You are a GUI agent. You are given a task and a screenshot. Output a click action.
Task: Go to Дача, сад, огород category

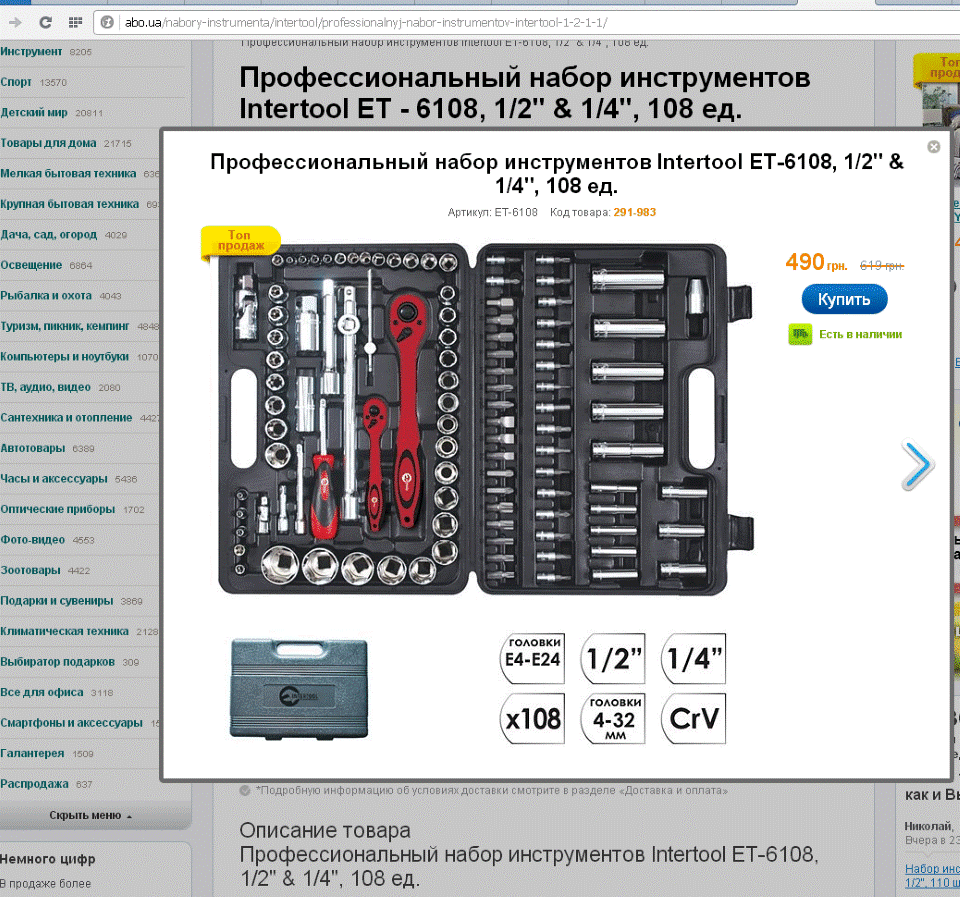coord(48,235)
